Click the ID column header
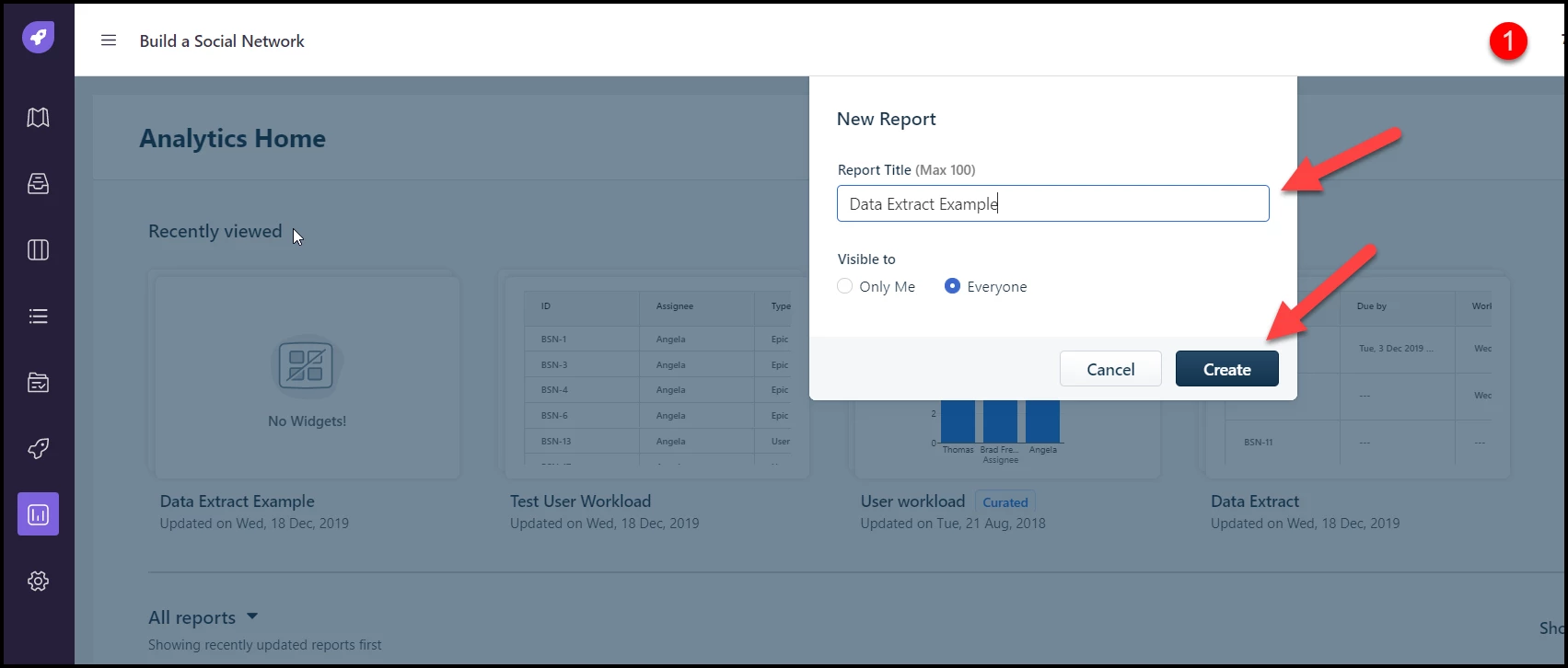Viewport: 1568px width, 668px height. pyautogui.click(x=545, y=306)
